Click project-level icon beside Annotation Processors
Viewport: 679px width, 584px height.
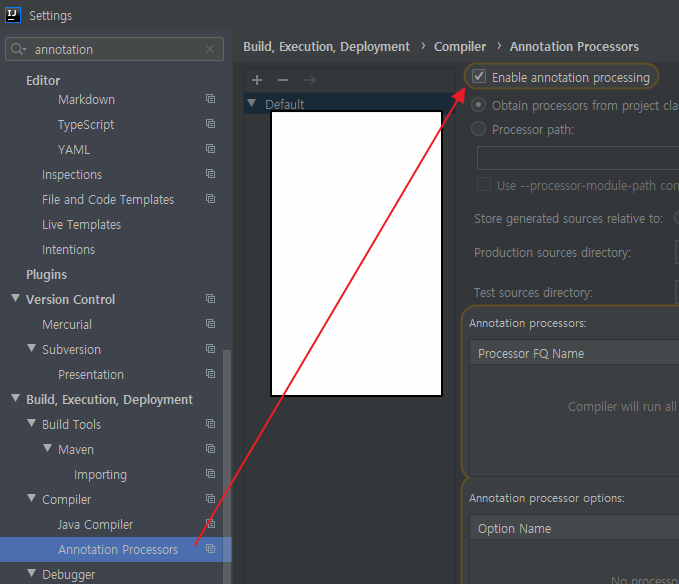[210, 549]
